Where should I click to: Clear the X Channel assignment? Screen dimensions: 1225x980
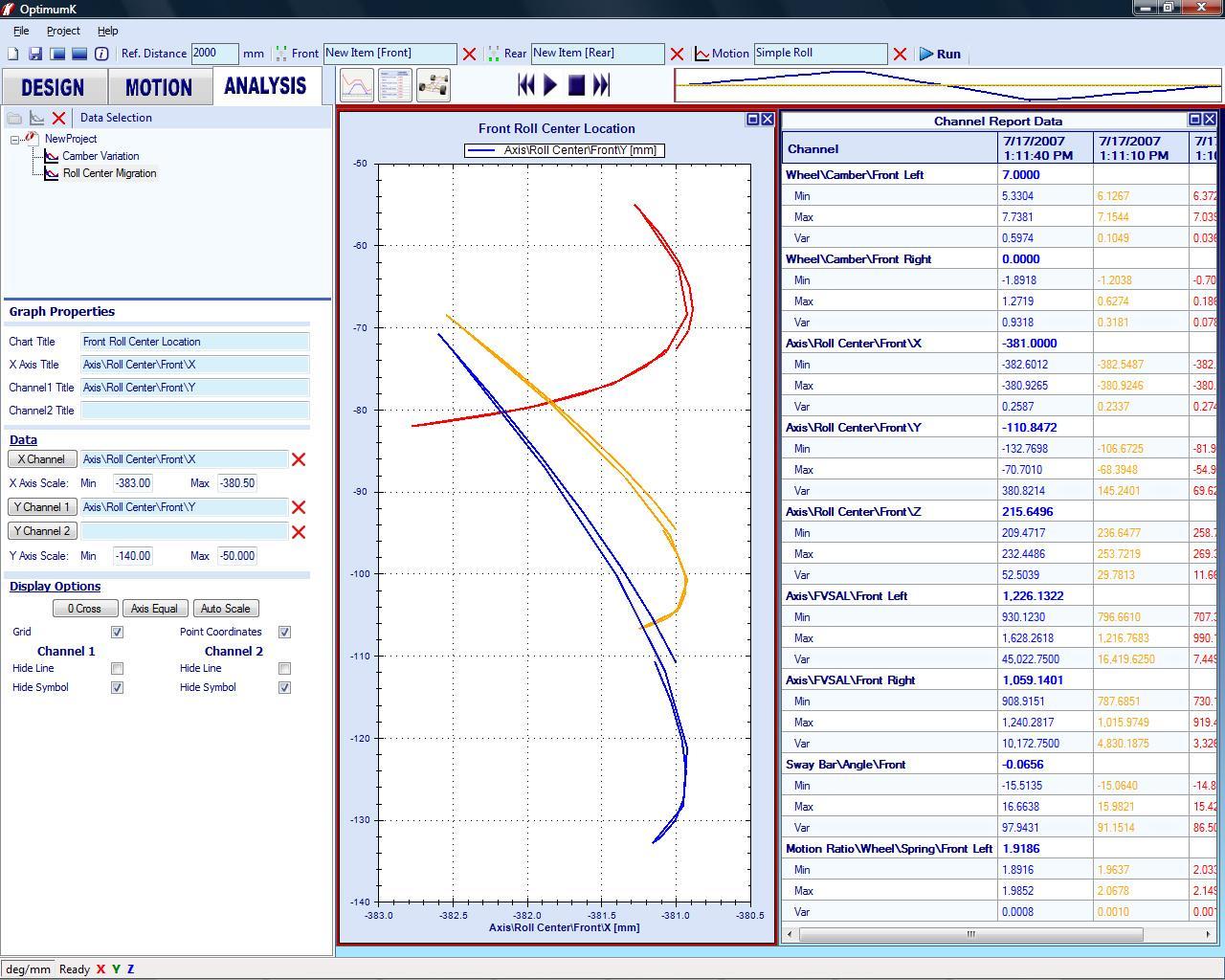[299, 459]
